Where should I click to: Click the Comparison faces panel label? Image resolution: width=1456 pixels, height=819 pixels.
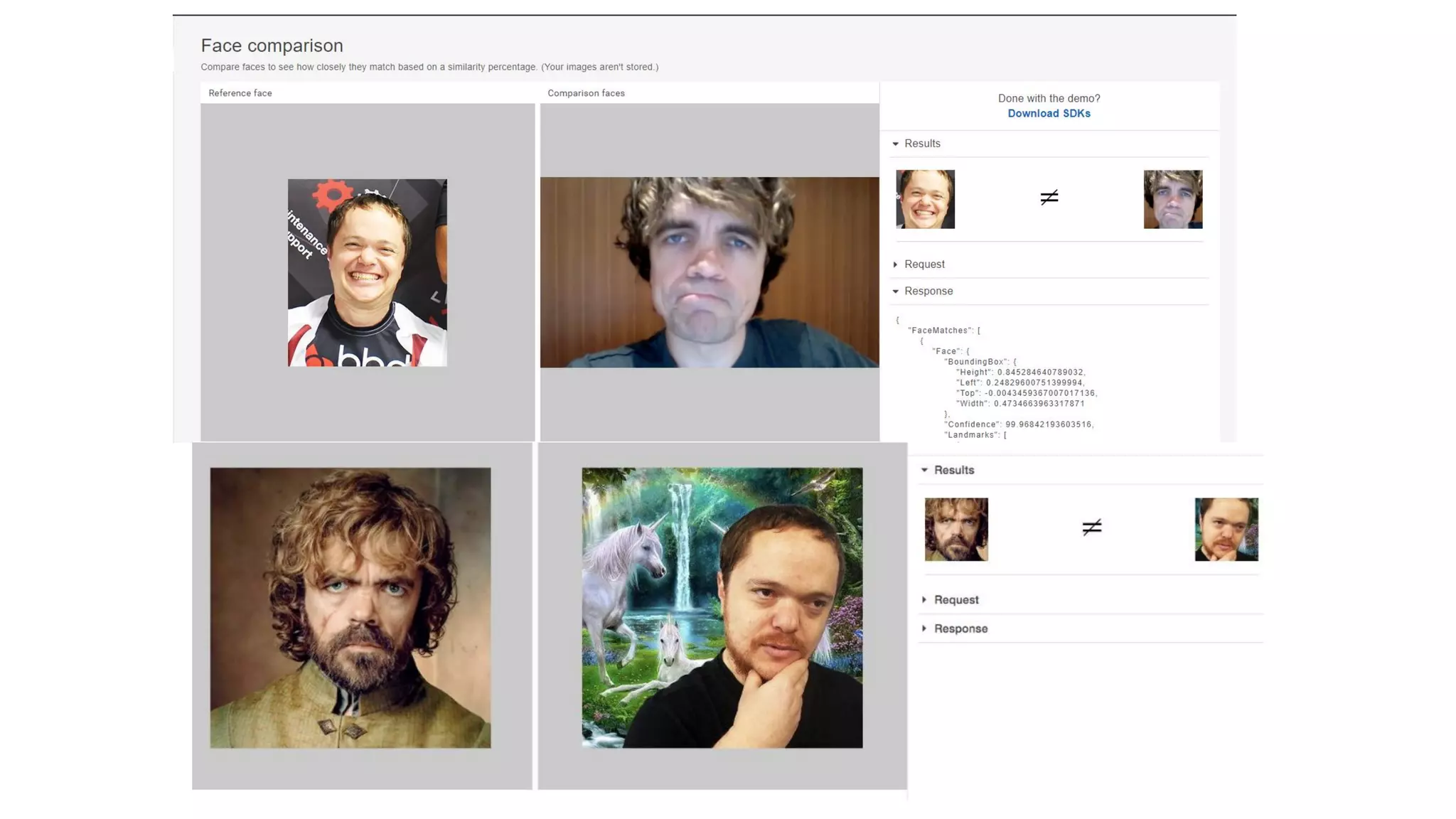click(x=586, y=93)
